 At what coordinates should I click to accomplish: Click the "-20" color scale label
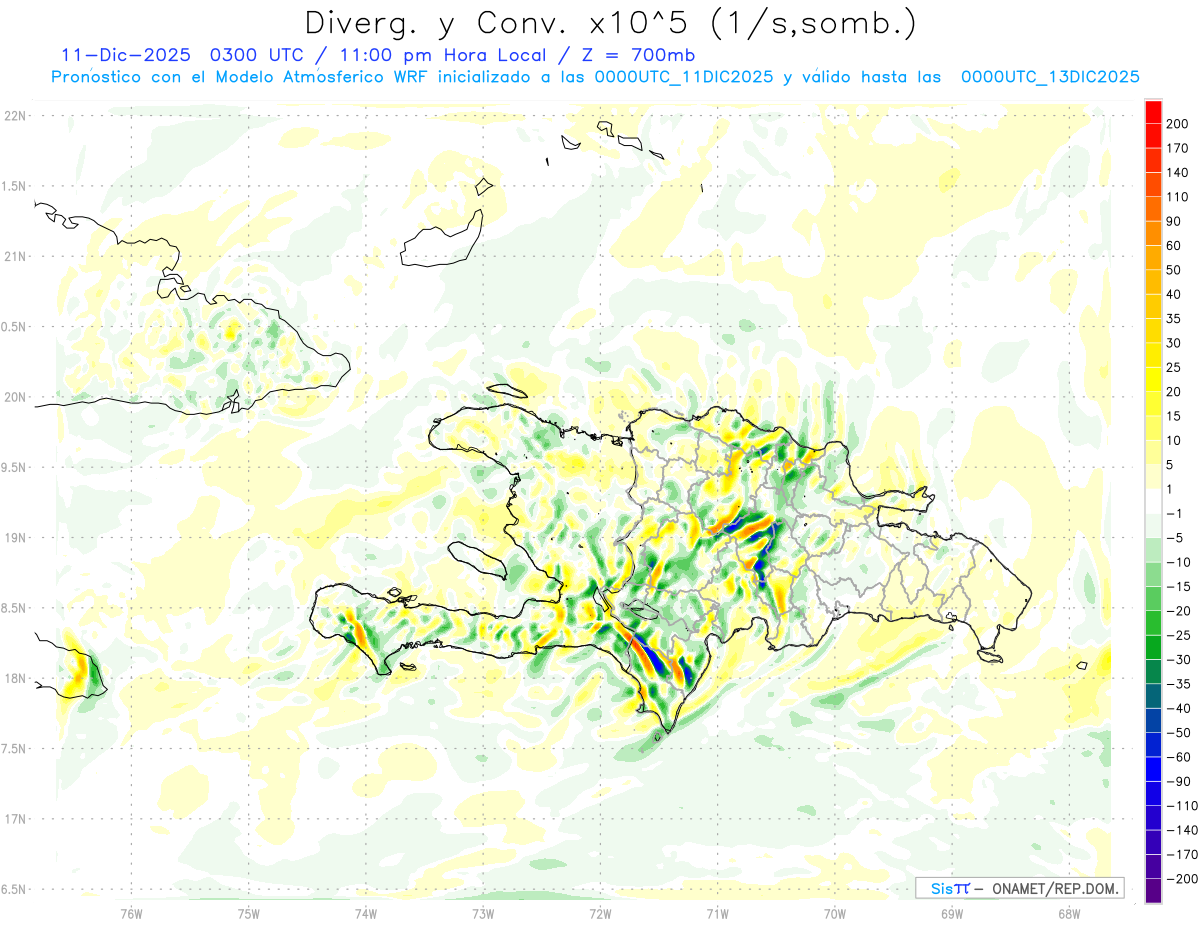(1178, 611)
